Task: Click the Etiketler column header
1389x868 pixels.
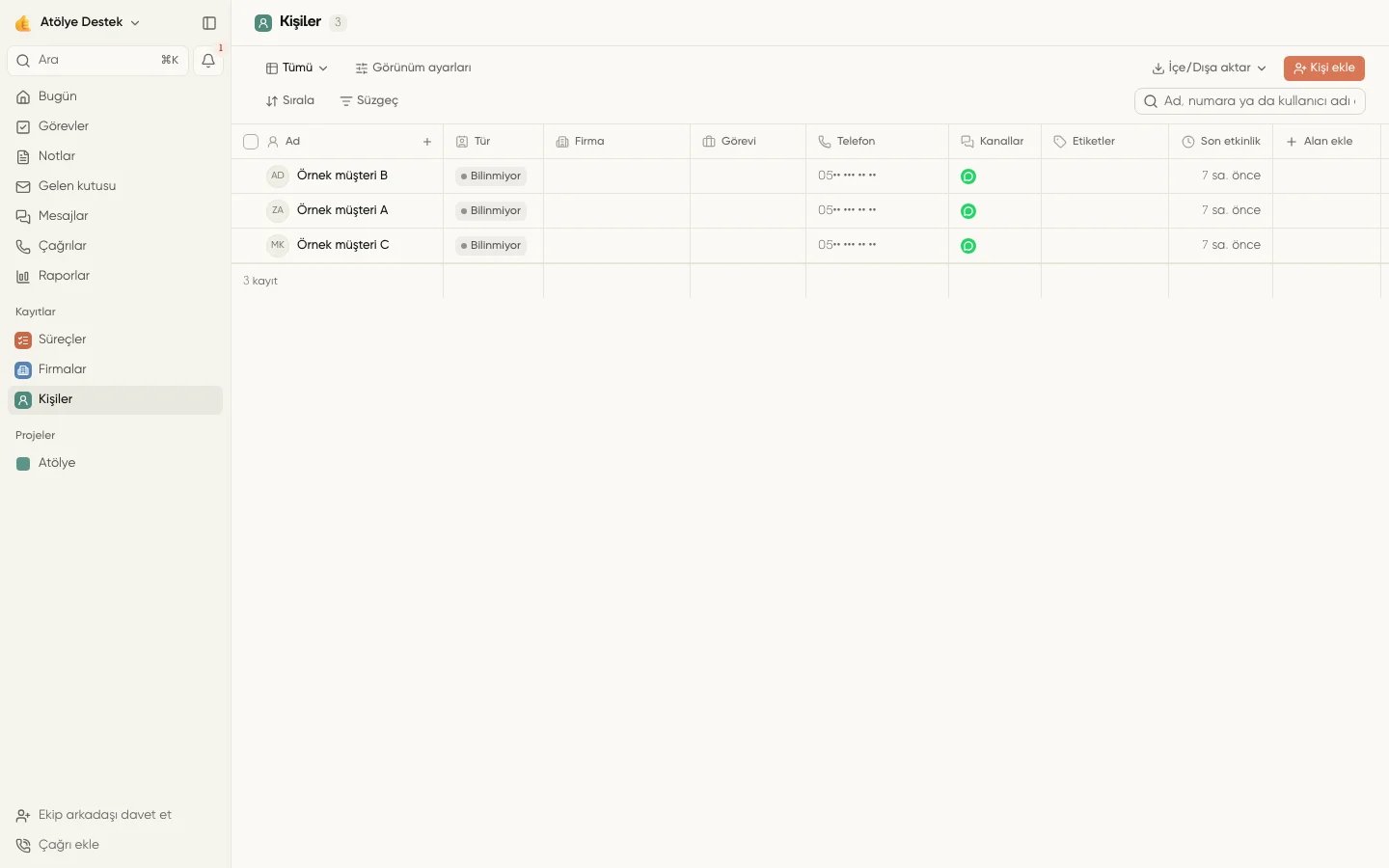Action: click(1104, 142)
